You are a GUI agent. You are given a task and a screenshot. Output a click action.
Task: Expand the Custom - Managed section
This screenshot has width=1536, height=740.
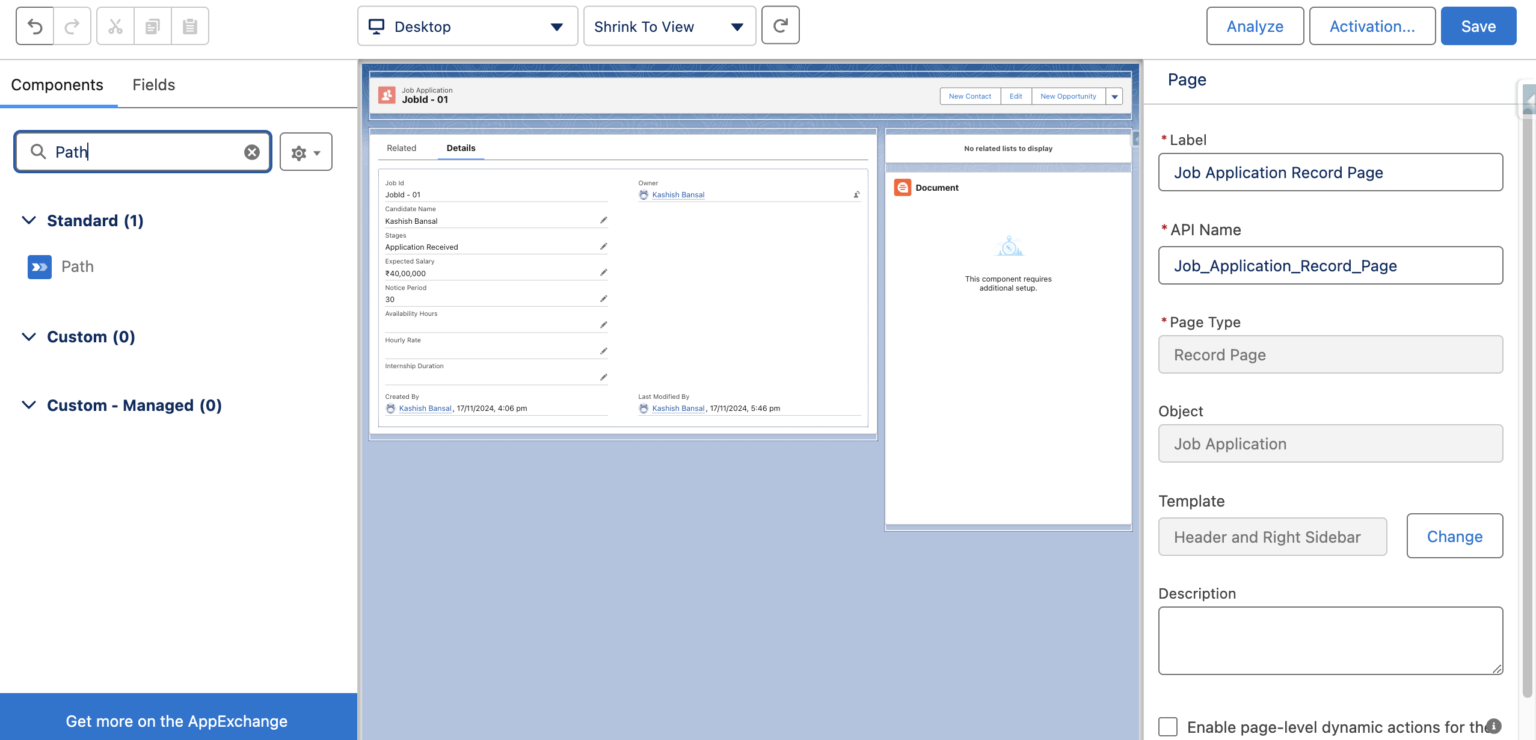[x=29, y=405]
